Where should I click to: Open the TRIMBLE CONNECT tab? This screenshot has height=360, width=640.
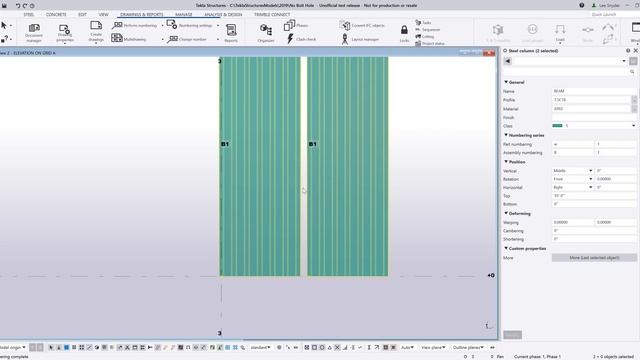tap(272, 14)
